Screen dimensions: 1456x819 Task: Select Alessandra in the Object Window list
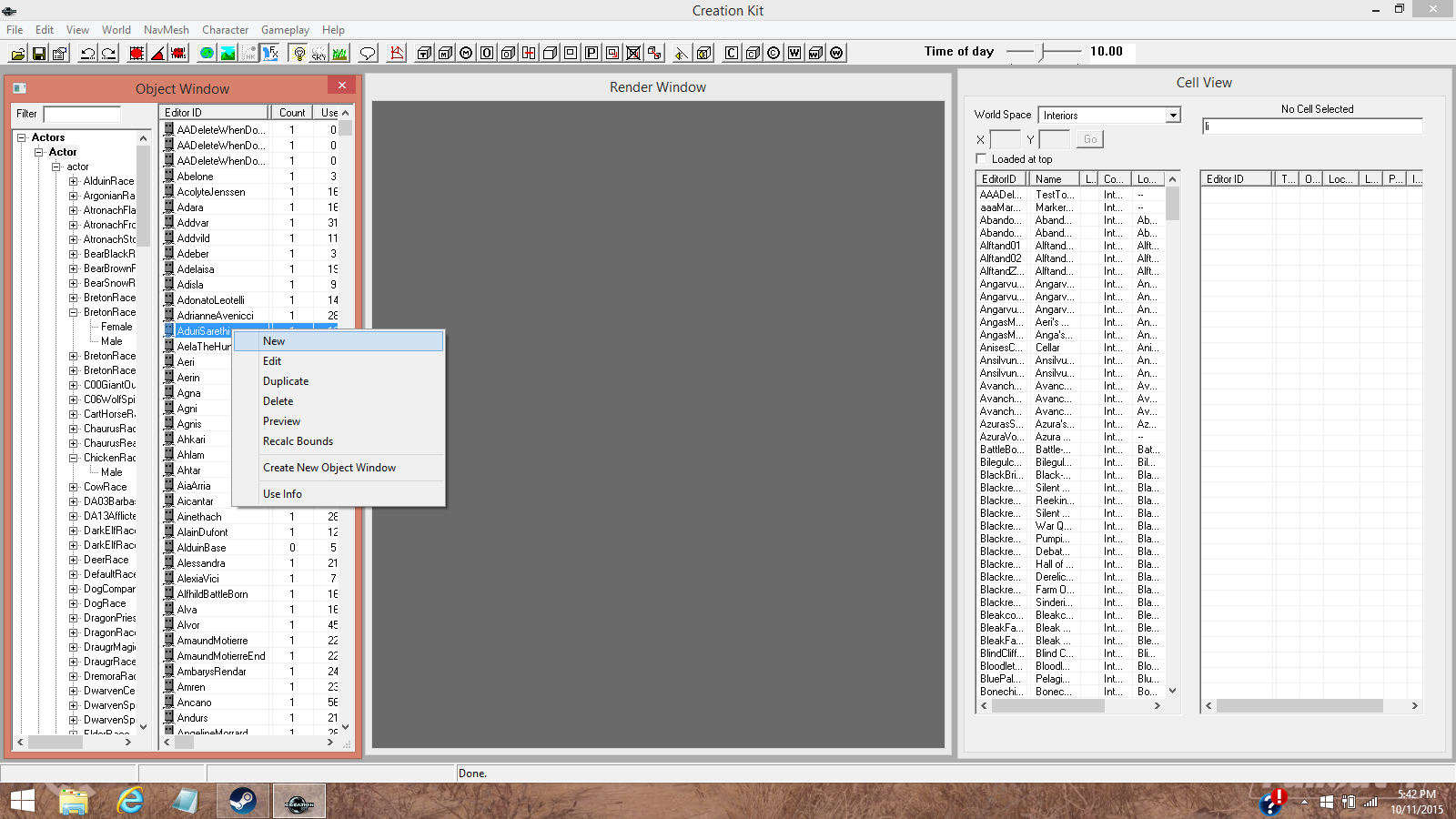coord(201,563)
